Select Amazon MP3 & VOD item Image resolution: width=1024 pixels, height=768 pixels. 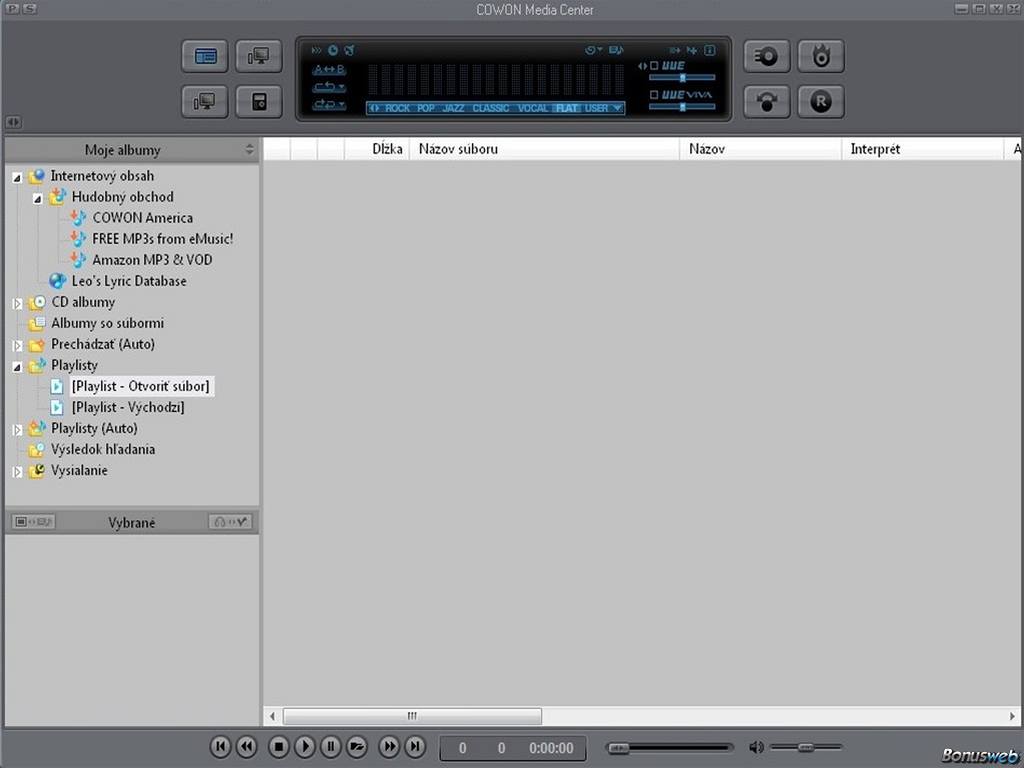(152, 260)
